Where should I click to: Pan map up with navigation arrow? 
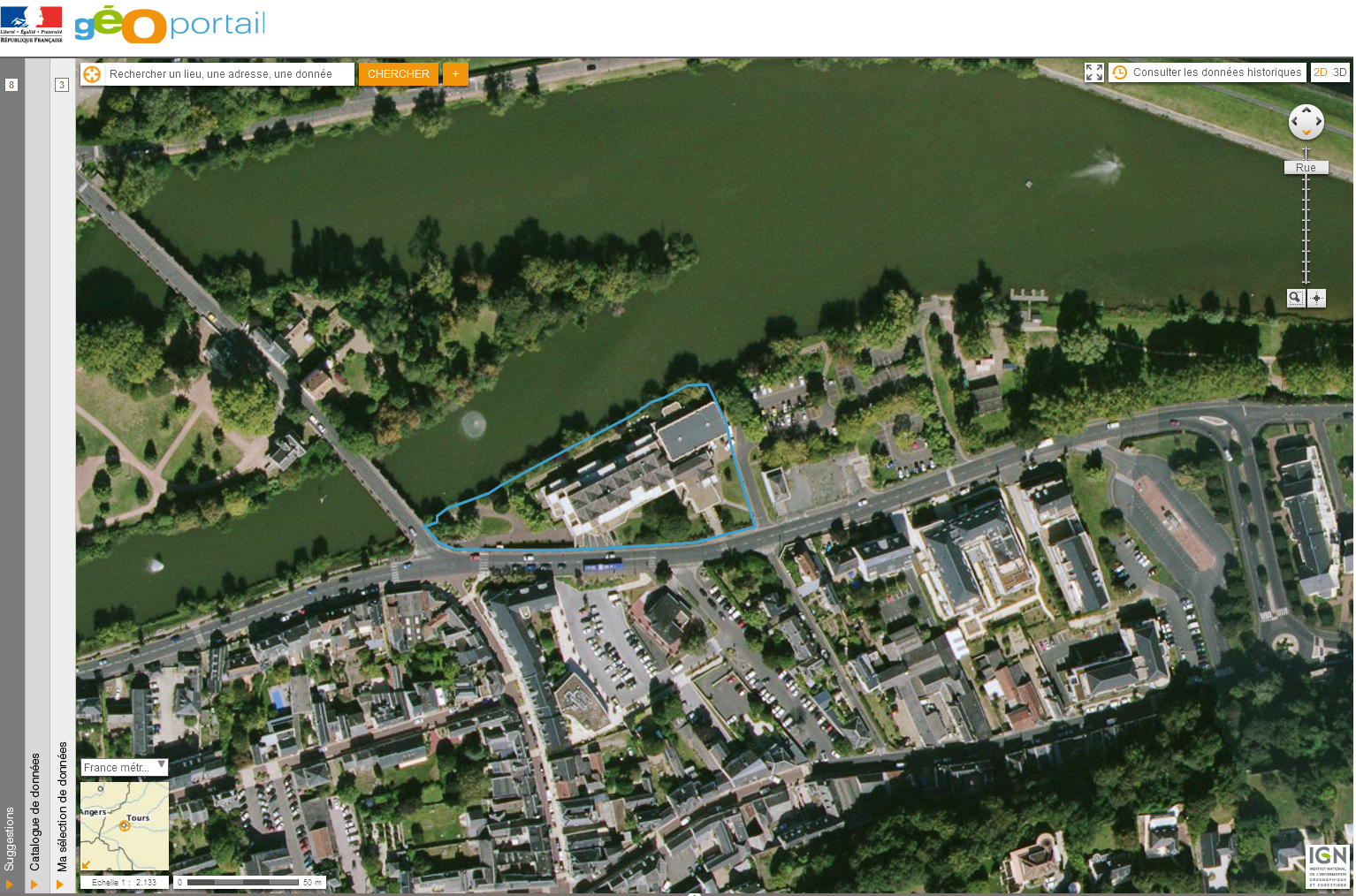pos(1306,110)
